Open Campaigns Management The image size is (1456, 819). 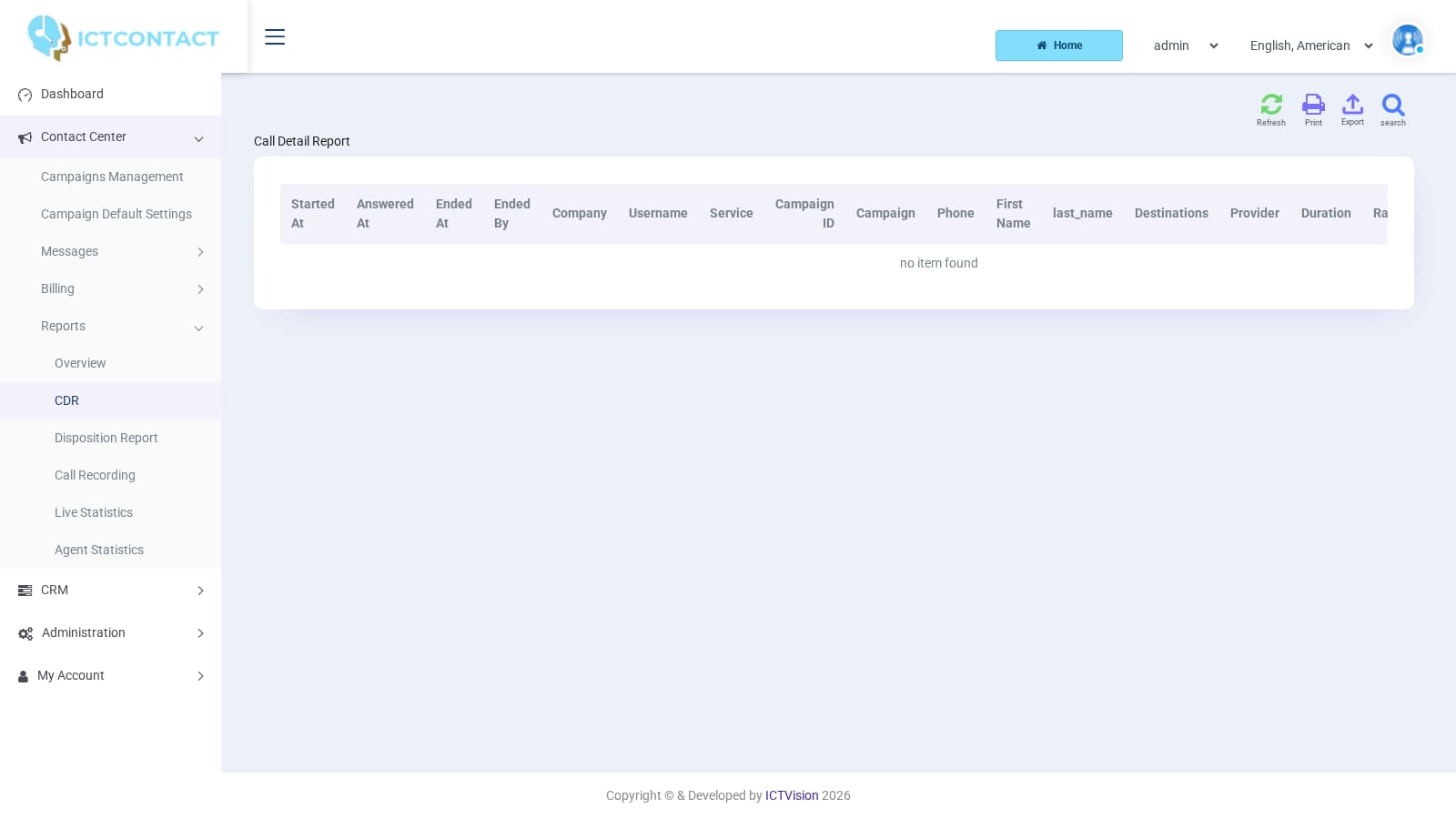click(112, 177)
